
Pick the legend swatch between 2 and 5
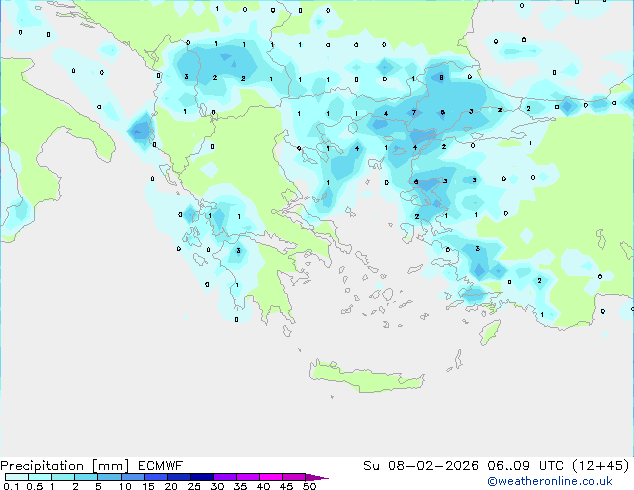point(86,477)
